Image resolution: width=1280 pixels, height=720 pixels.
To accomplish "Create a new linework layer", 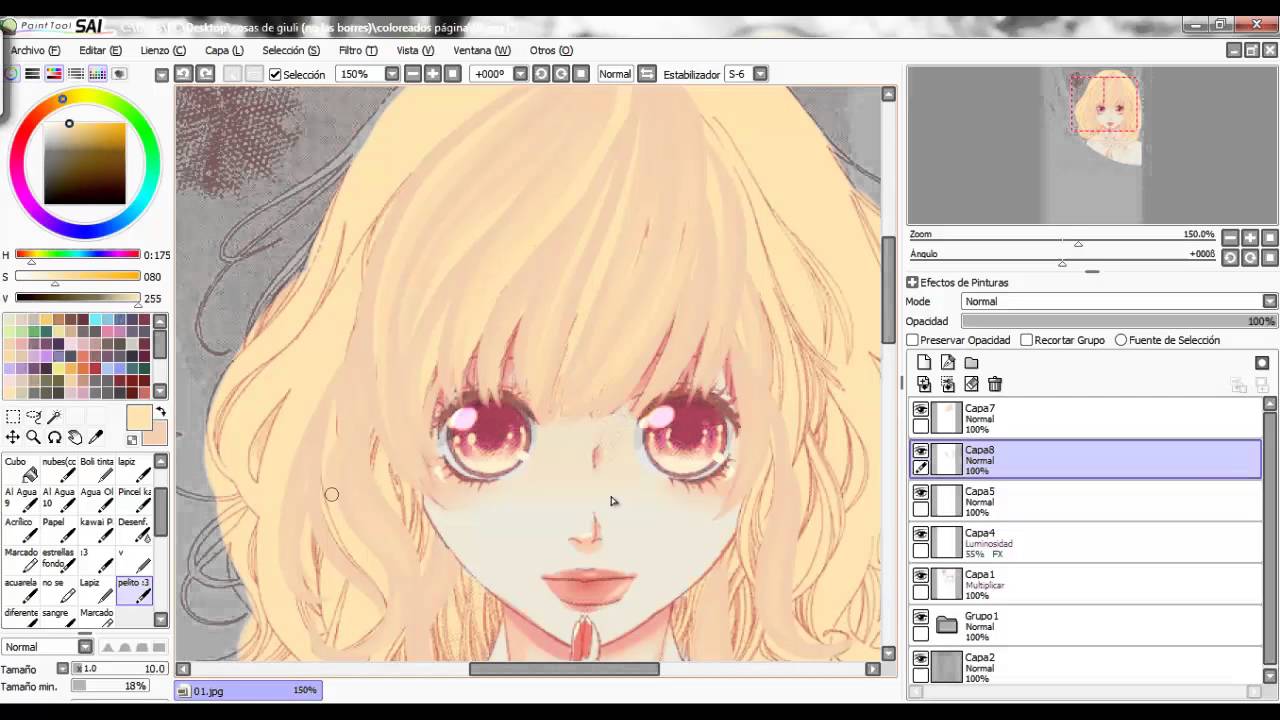I will tap(948, 362).
